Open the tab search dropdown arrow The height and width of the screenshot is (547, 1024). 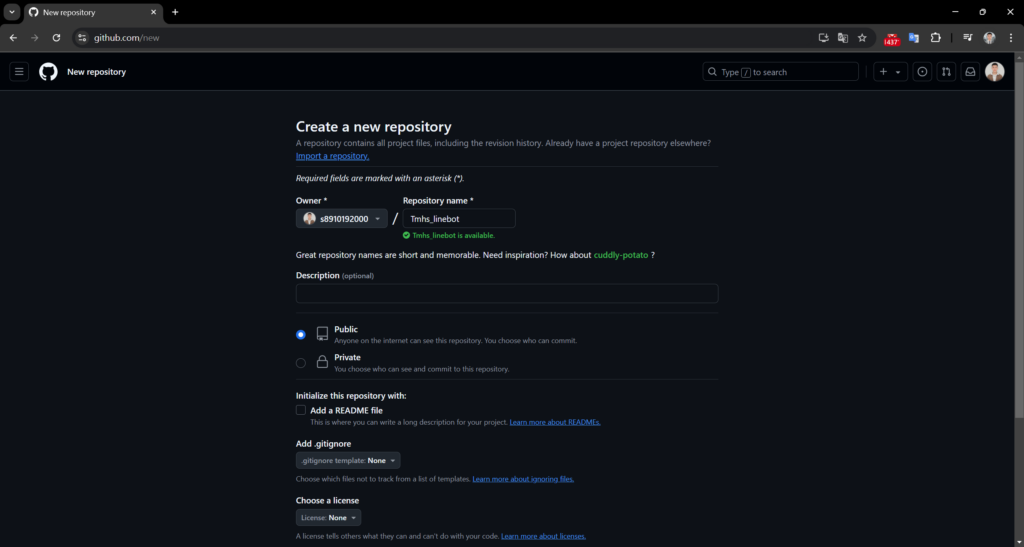click(x=12, y=12)
